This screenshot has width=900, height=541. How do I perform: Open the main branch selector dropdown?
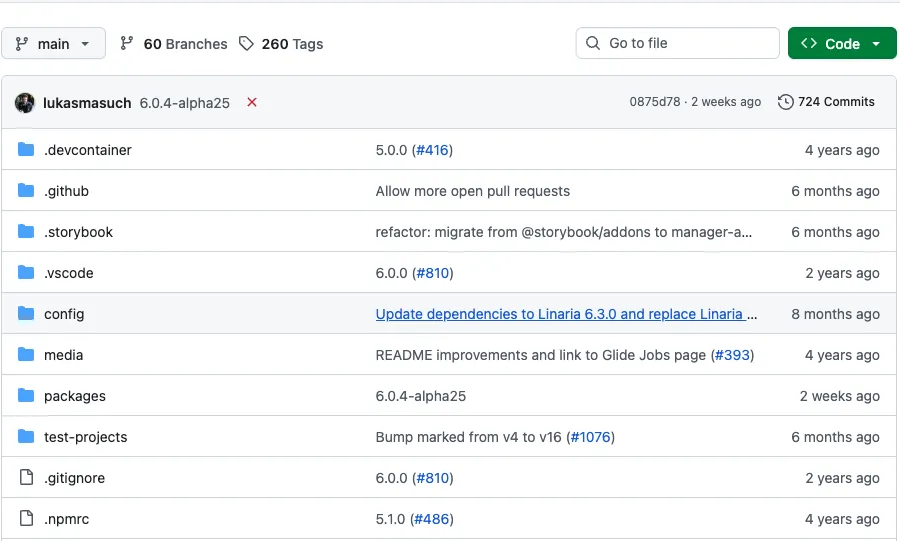(x=53, y=44)
